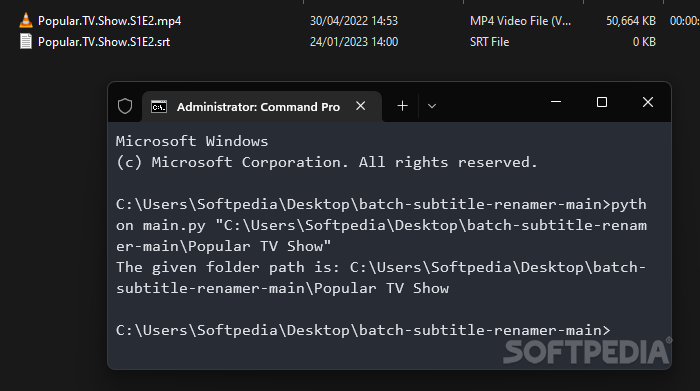Click the 0 KB size value
This screenshot has width=700, height=391.
click(644, 42)
